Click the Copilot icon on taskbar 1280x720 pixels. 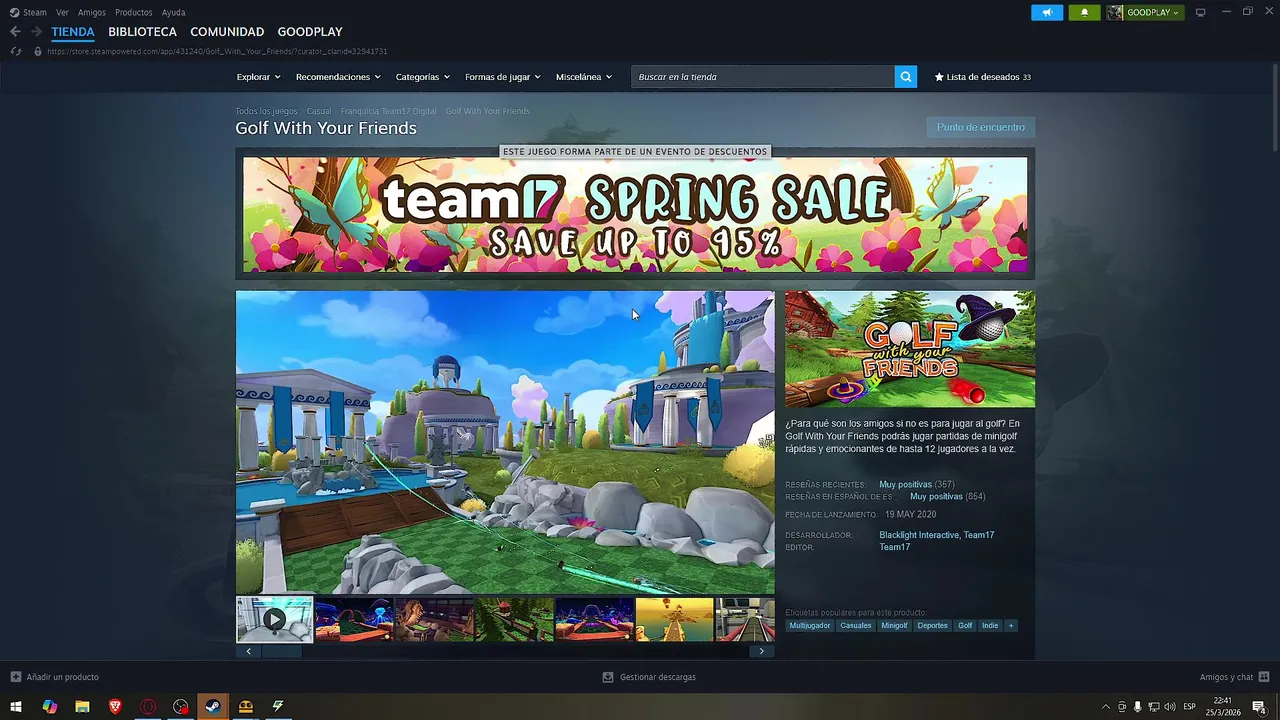tap(49, 707)
